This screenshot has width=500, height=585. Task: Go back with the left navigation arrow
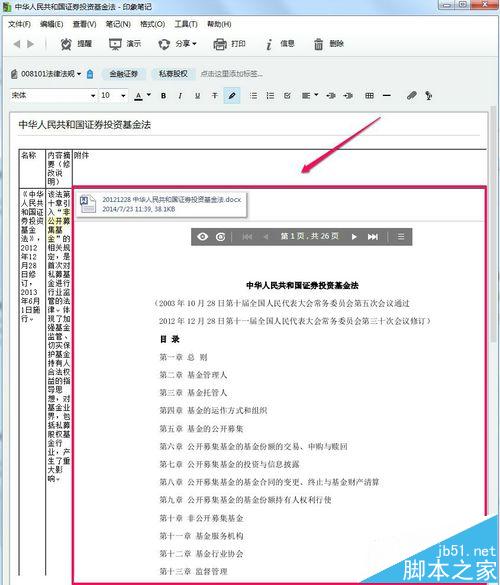(x=17, y=44)
